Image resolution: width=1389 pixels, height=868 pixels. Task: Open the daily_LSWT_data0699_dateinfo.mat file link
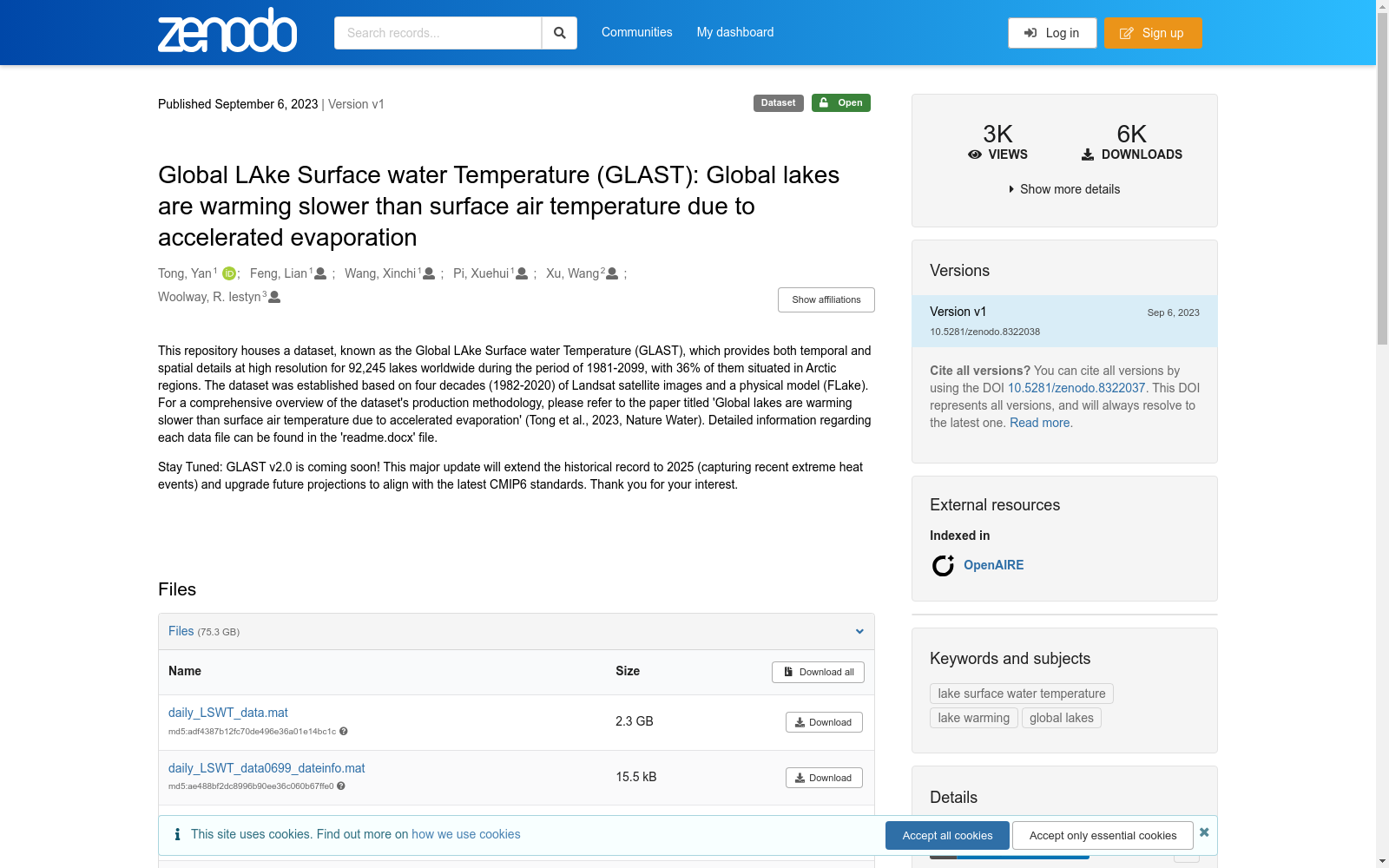coord(267,768)
